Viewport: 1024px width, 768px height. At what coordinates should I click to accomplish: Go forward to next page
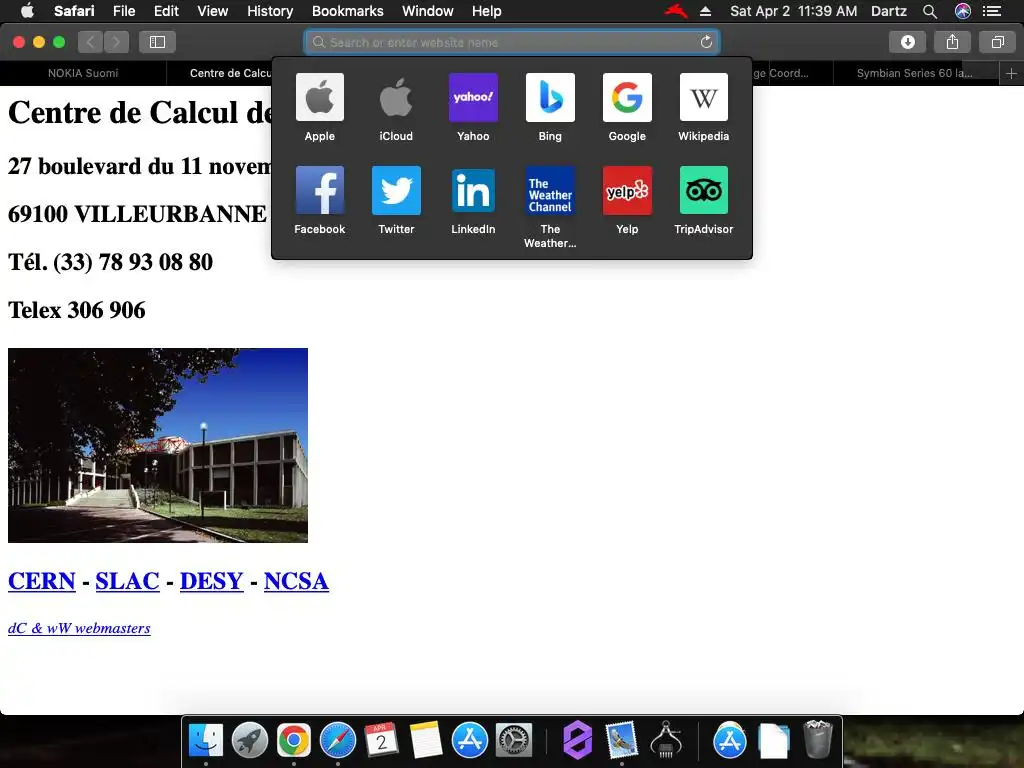click(116, 42)
